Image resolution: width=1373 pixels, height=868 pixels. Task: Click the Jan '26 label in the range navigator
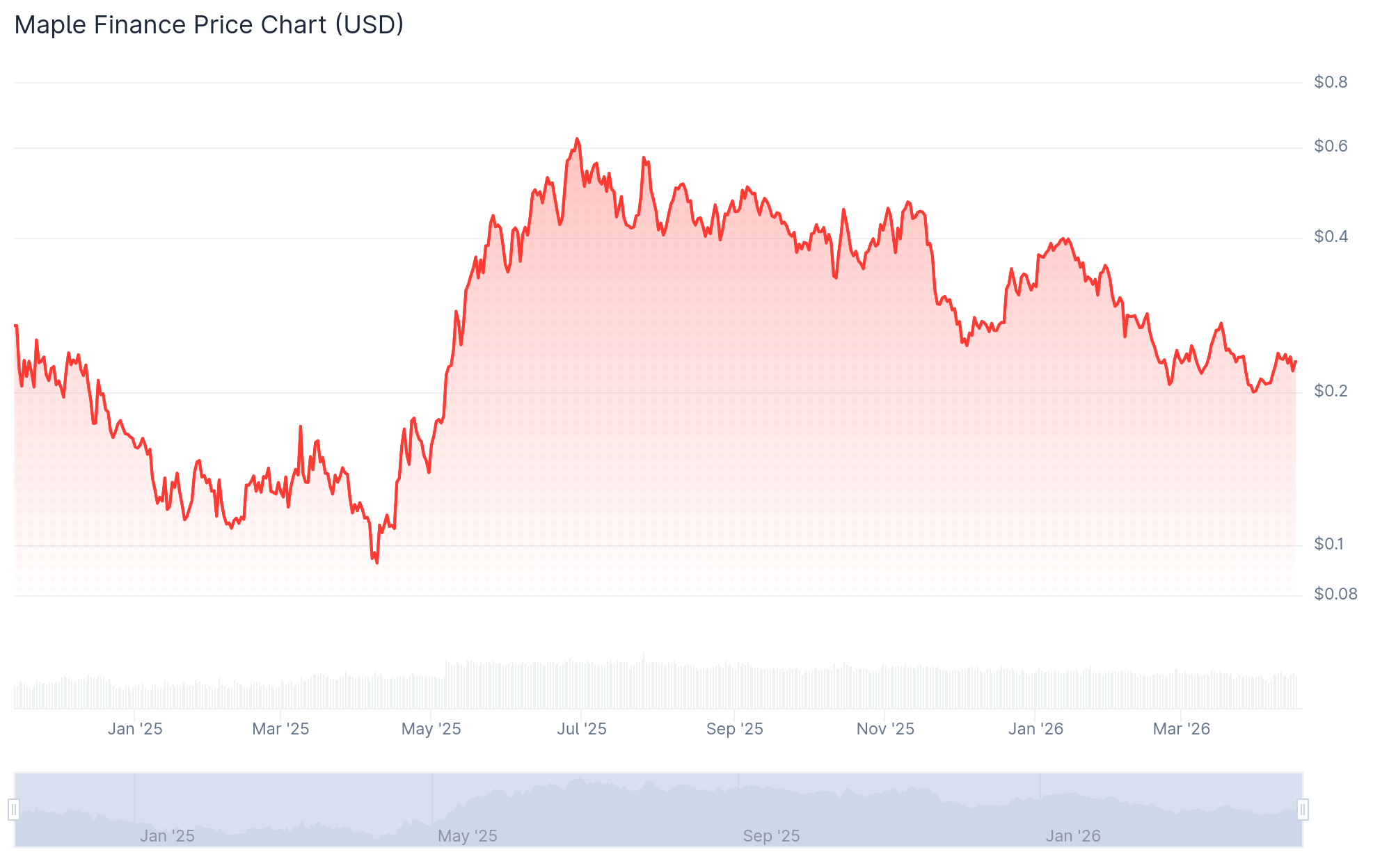(1073, 836)
